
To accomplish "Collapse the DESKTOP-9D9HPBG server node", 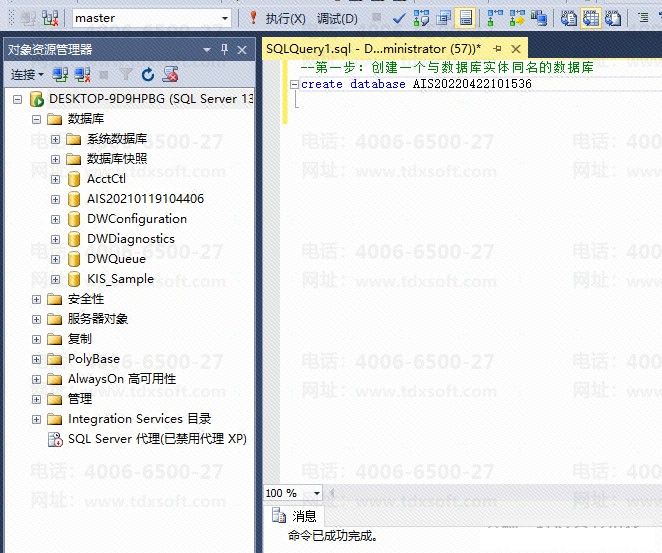I will 17,100.
